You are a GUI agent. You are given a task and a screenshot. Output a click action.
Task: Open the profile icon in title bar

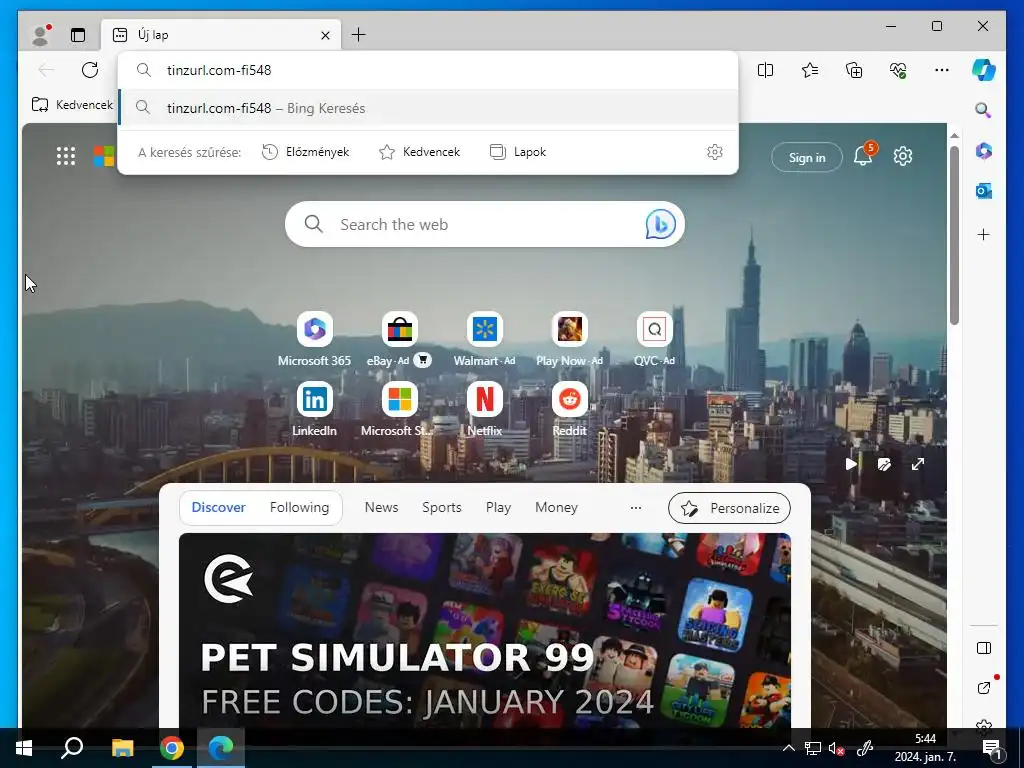click(41, 35)
